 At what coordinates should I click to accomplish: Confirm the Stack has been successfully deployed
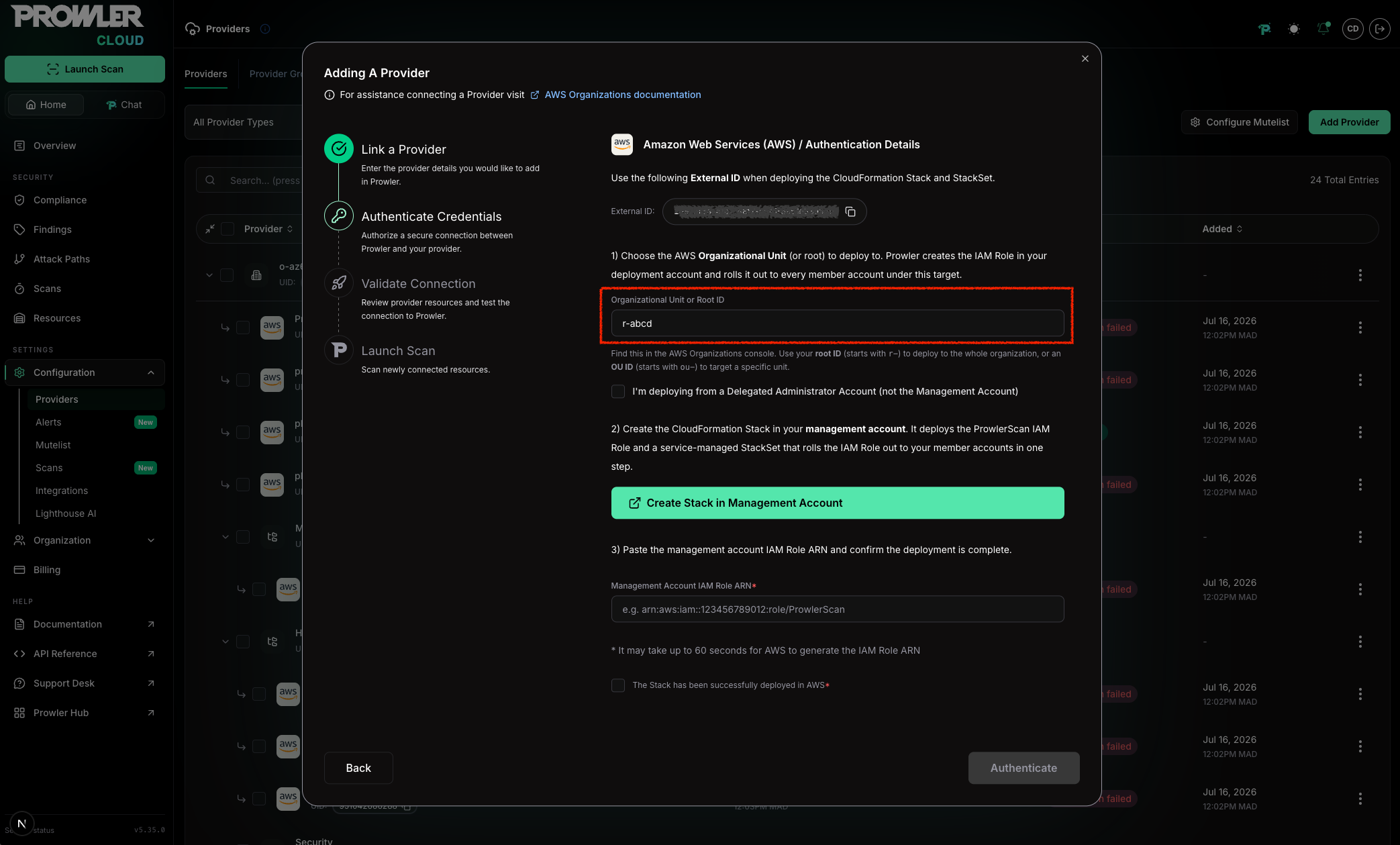click(x=618, y=685)
